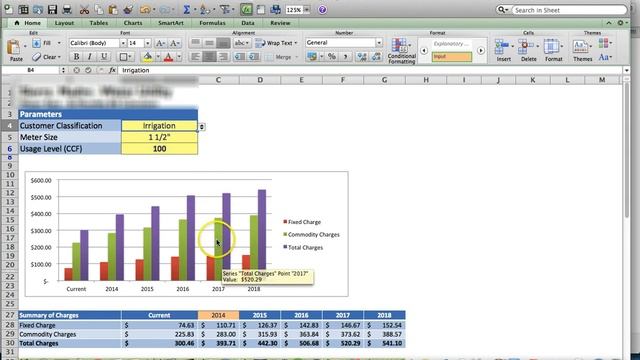Toggle Bold formatting
640x360 pixels.
click(x=76, y=57)
